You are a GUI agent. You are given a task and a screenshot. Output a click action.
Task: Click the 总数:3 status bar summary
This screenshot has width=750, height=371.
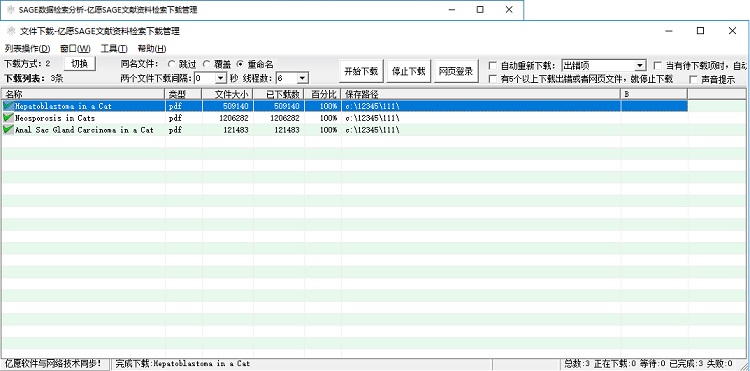tap(577, 364)
